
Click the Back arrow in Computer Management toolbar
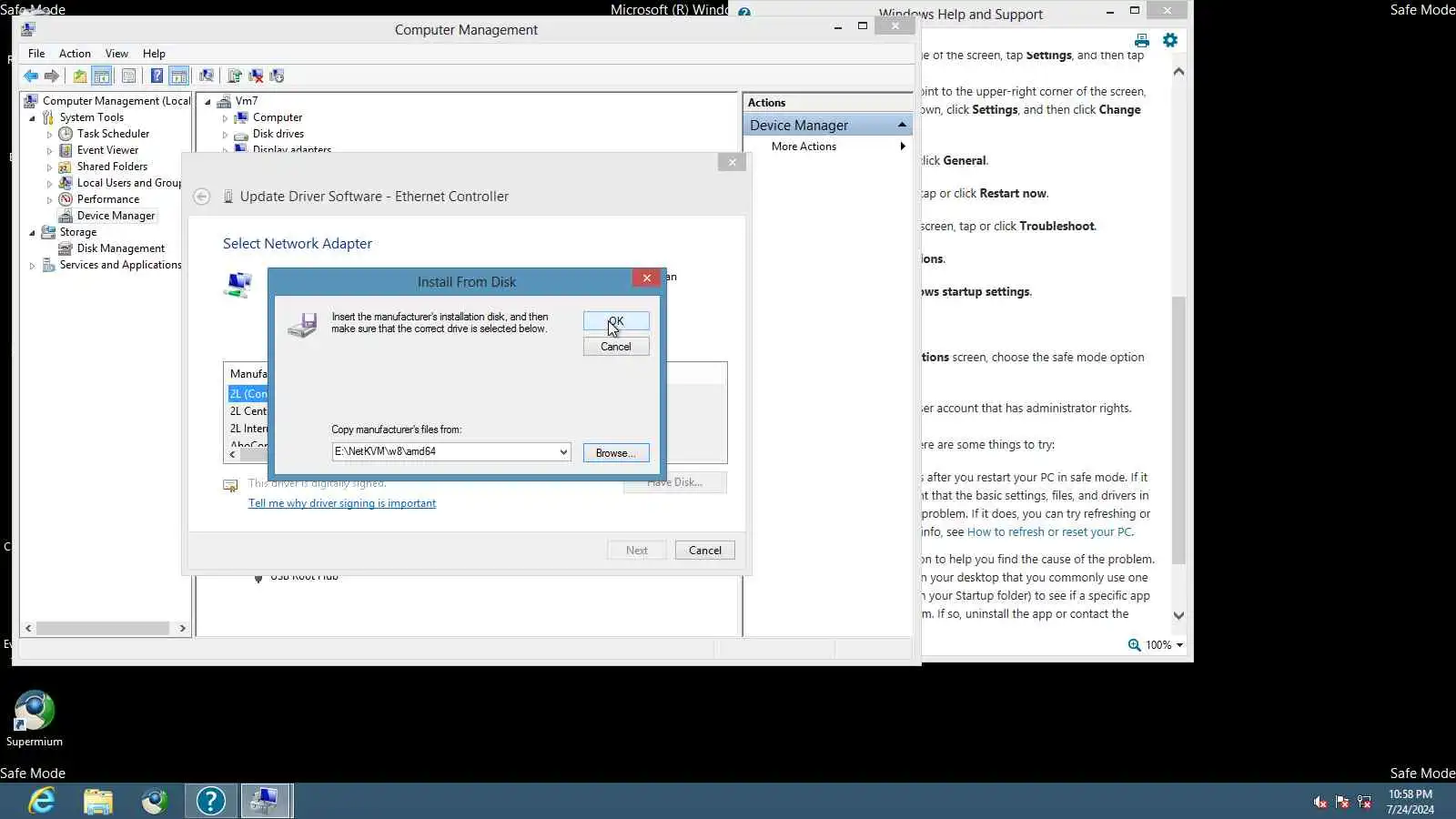[31, 76]
